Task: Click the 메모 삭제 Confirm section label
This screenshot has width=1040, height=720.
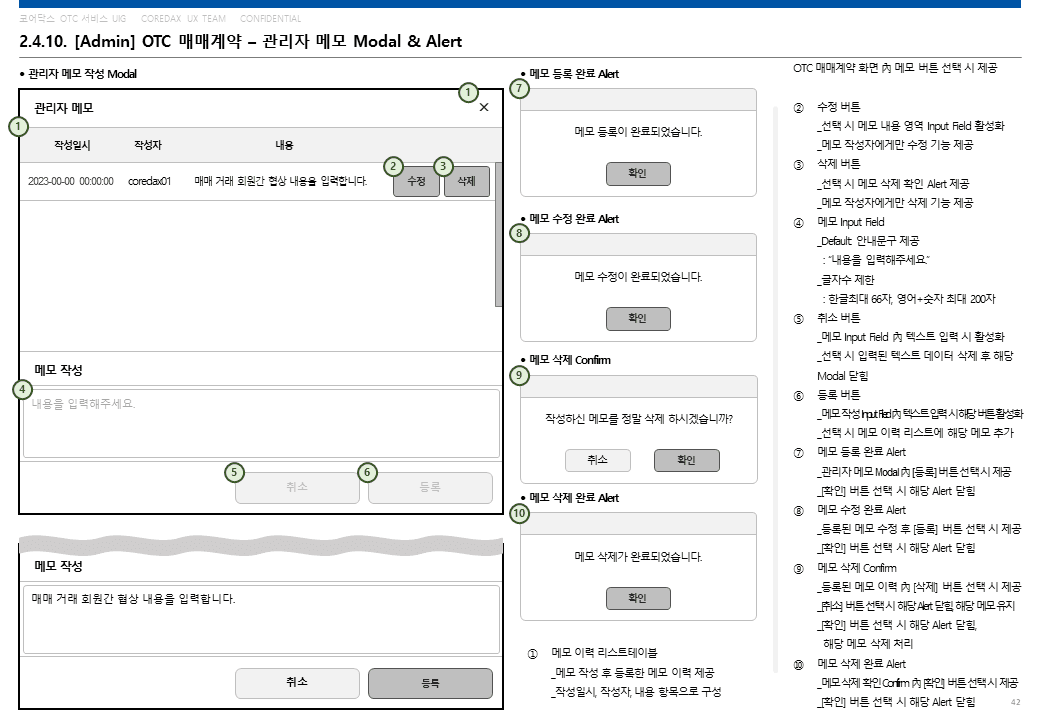Action: click(x=570, y=360)
